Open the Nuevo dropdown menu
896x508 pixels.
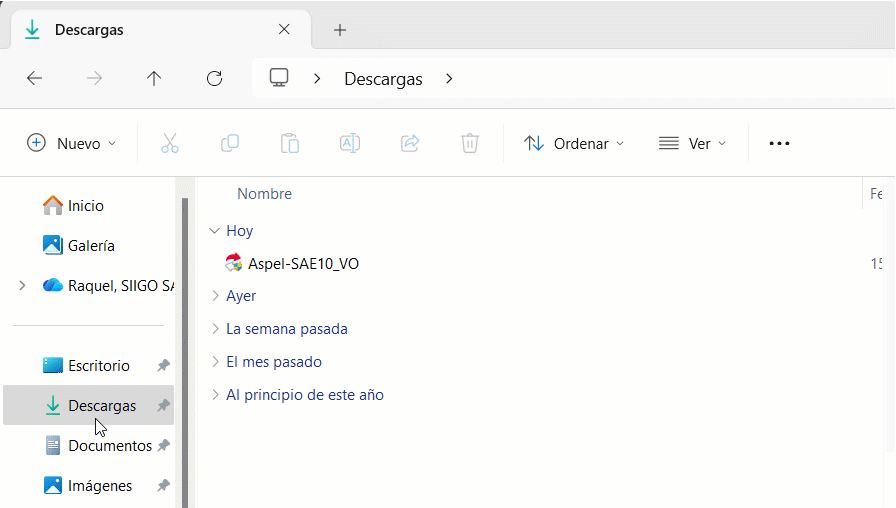click(x=72, y=143)
